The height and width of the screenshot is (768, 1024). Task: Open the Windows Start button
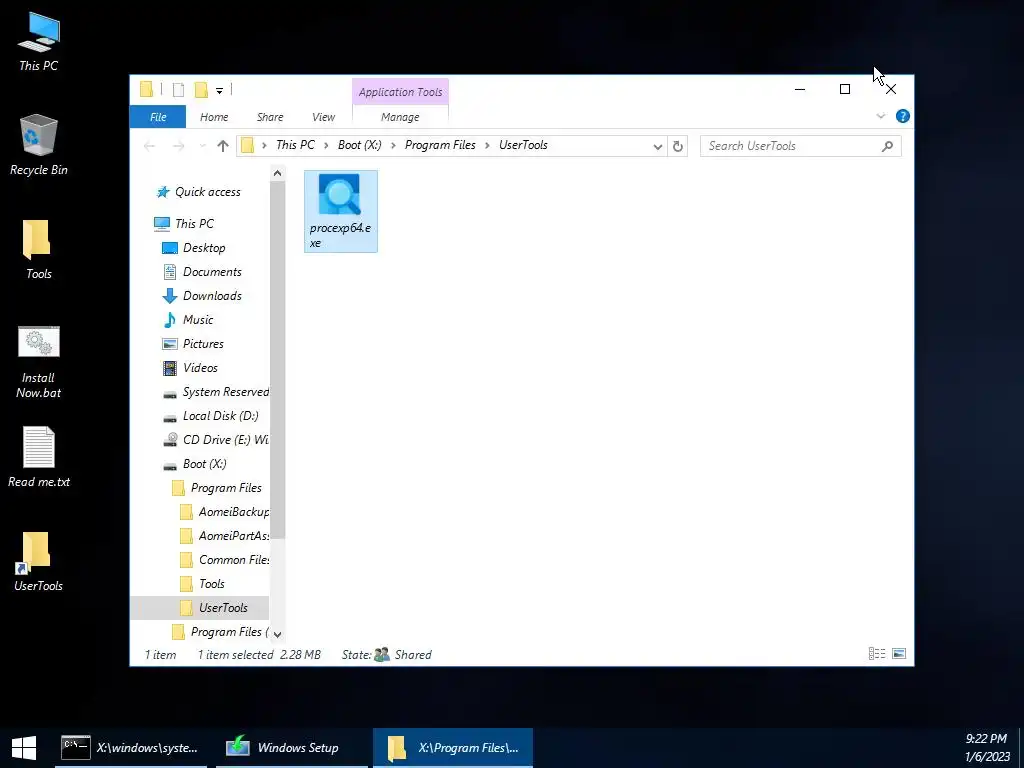[x=24, y=748]
